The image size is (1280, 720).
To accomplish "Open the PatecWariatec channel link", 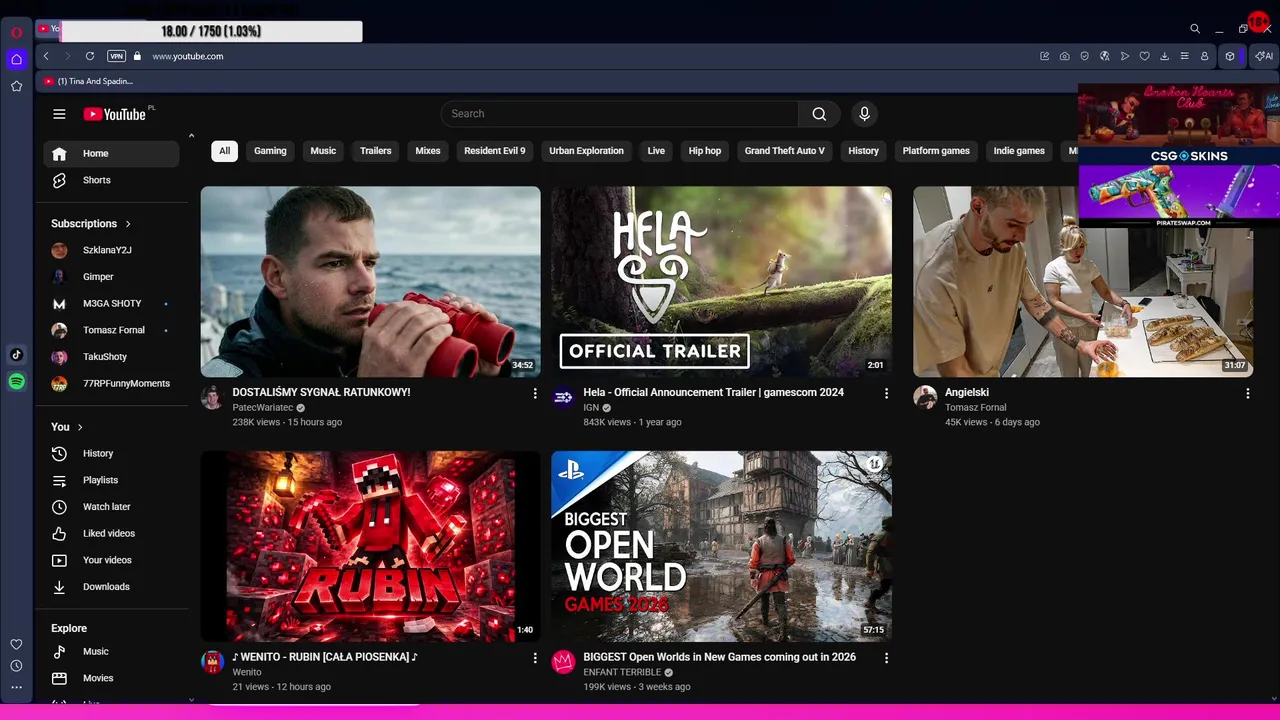I will point(263,408).
